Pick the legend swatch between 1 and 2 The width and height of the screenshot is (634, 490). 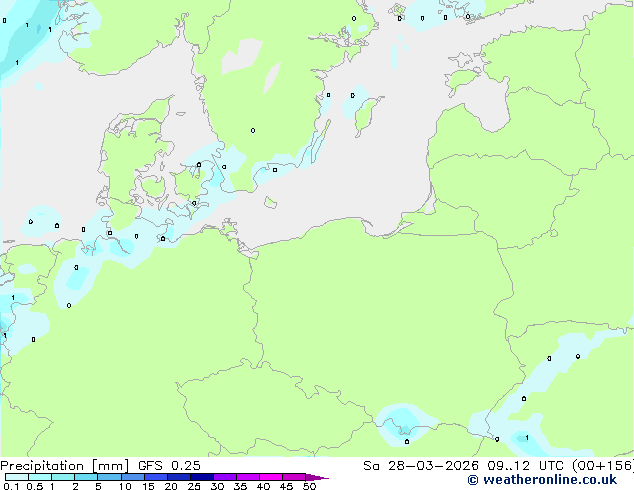[63, 477]
